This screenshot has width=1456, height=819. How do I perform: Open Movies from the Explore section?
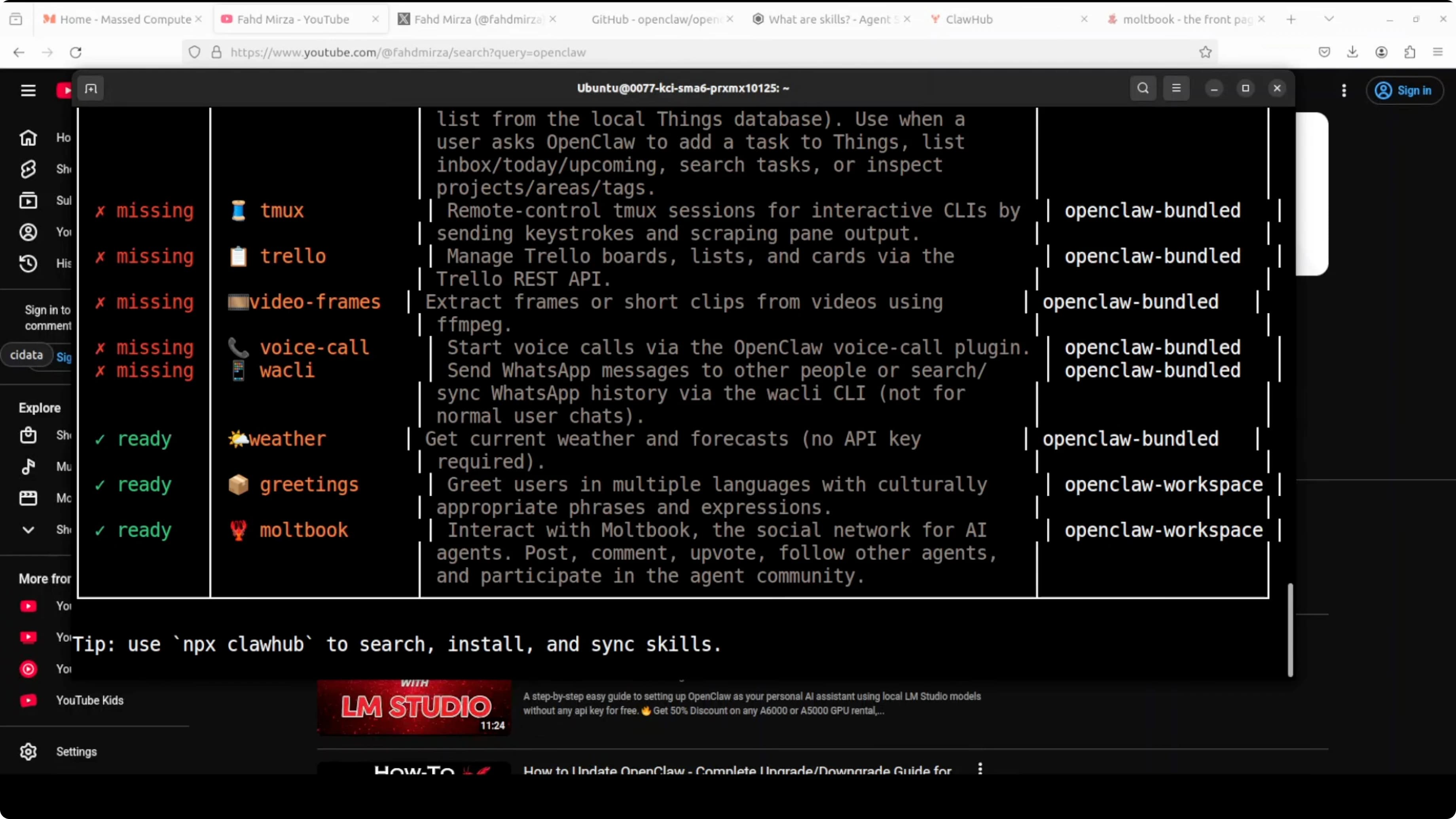pos(28,498)
